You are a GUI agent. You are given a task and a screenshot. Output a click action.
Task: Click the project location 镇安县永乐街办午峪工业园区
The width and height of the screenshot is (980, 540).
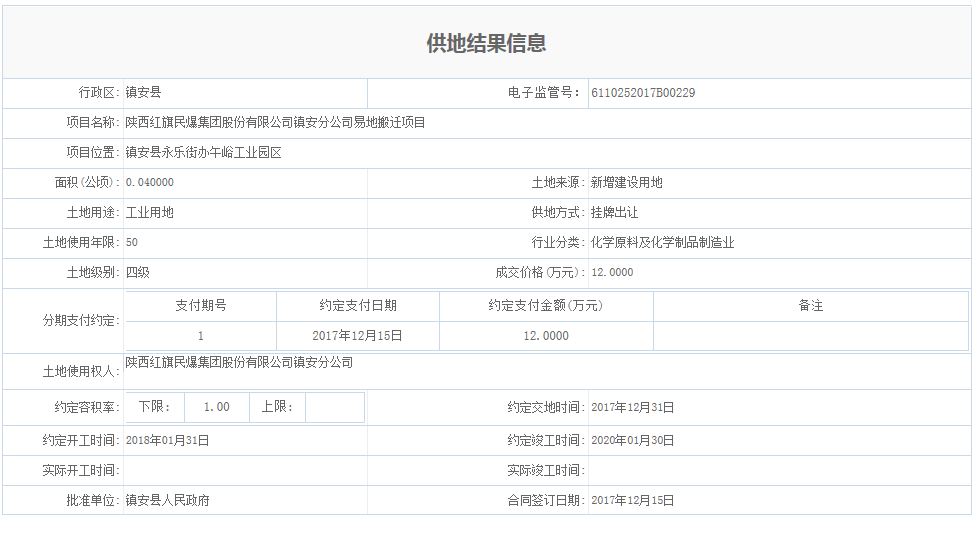pyautogui.click(x=203, y=152)
